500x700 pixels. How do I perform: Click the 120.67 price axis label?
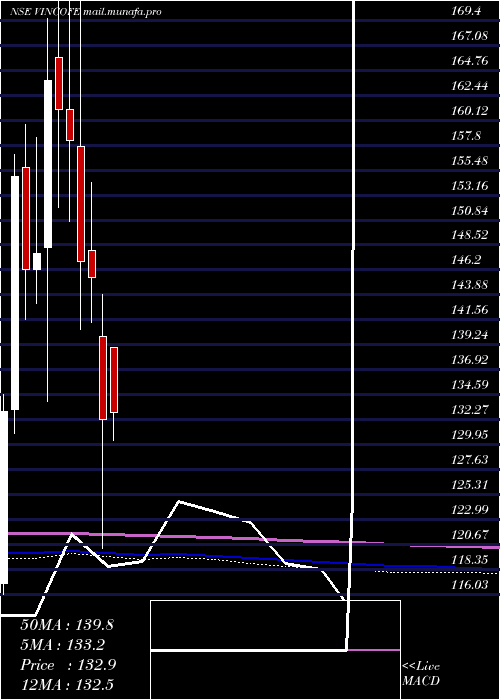tap(470, 534)
